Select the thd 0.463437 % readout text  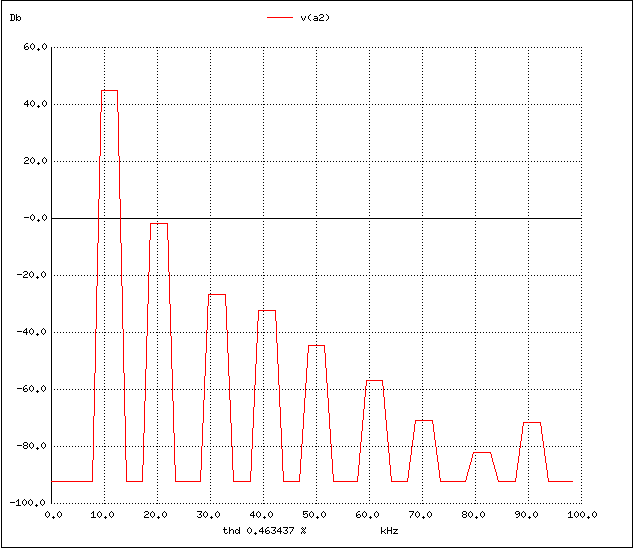coord(265,531)
